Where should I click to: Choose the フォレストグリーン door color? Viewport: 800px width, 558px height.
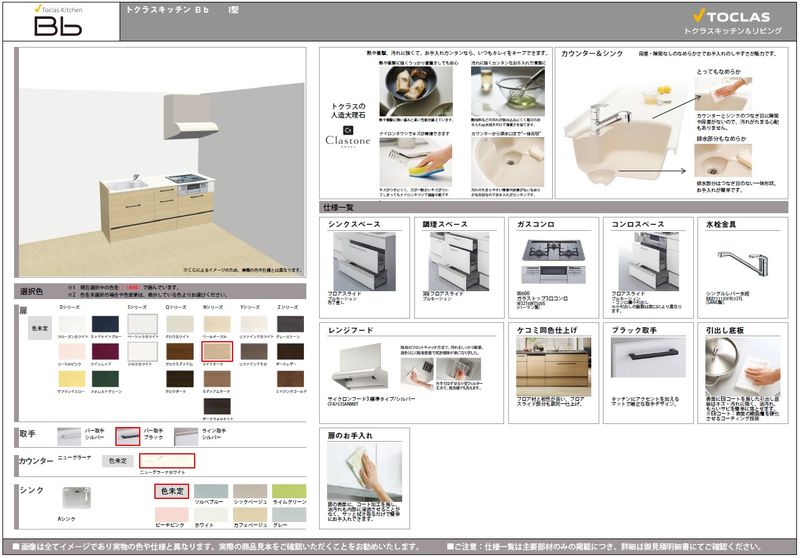click(105, 379)
